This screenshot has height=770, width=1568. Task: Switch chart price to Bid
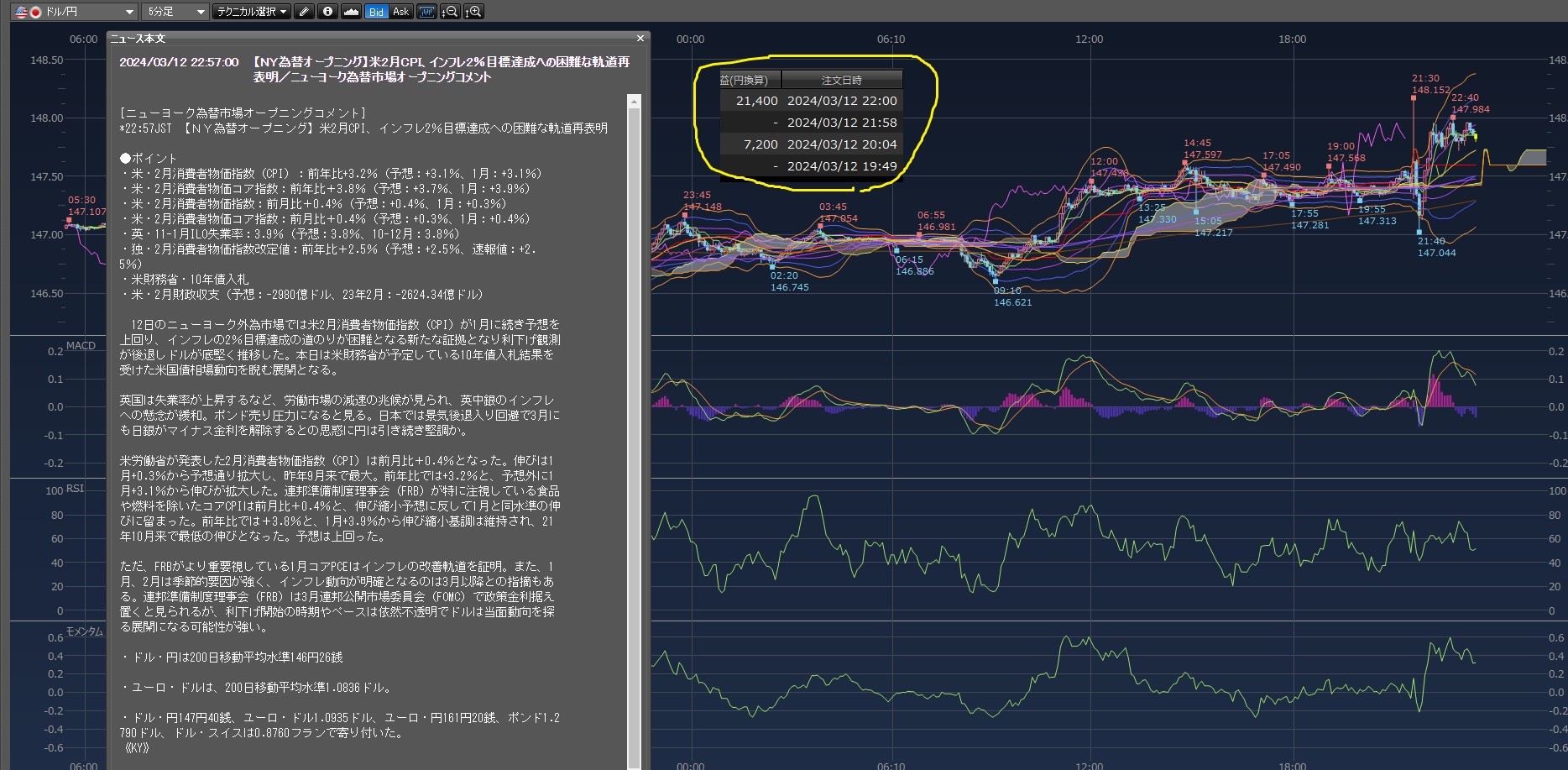click(x=376, y=12)
